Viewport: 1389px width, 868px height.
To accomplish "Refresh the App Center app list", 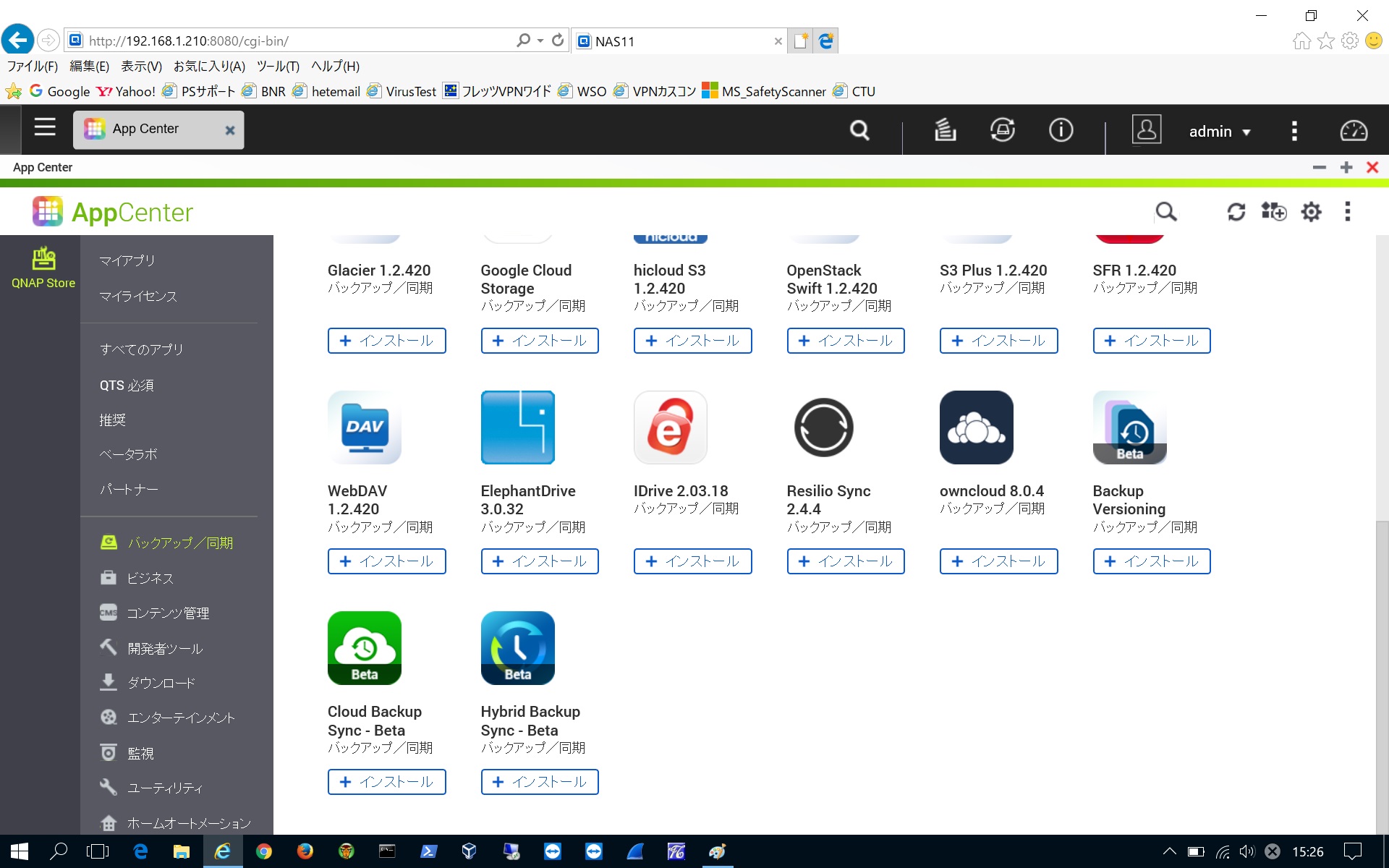I will point(1237,211).
